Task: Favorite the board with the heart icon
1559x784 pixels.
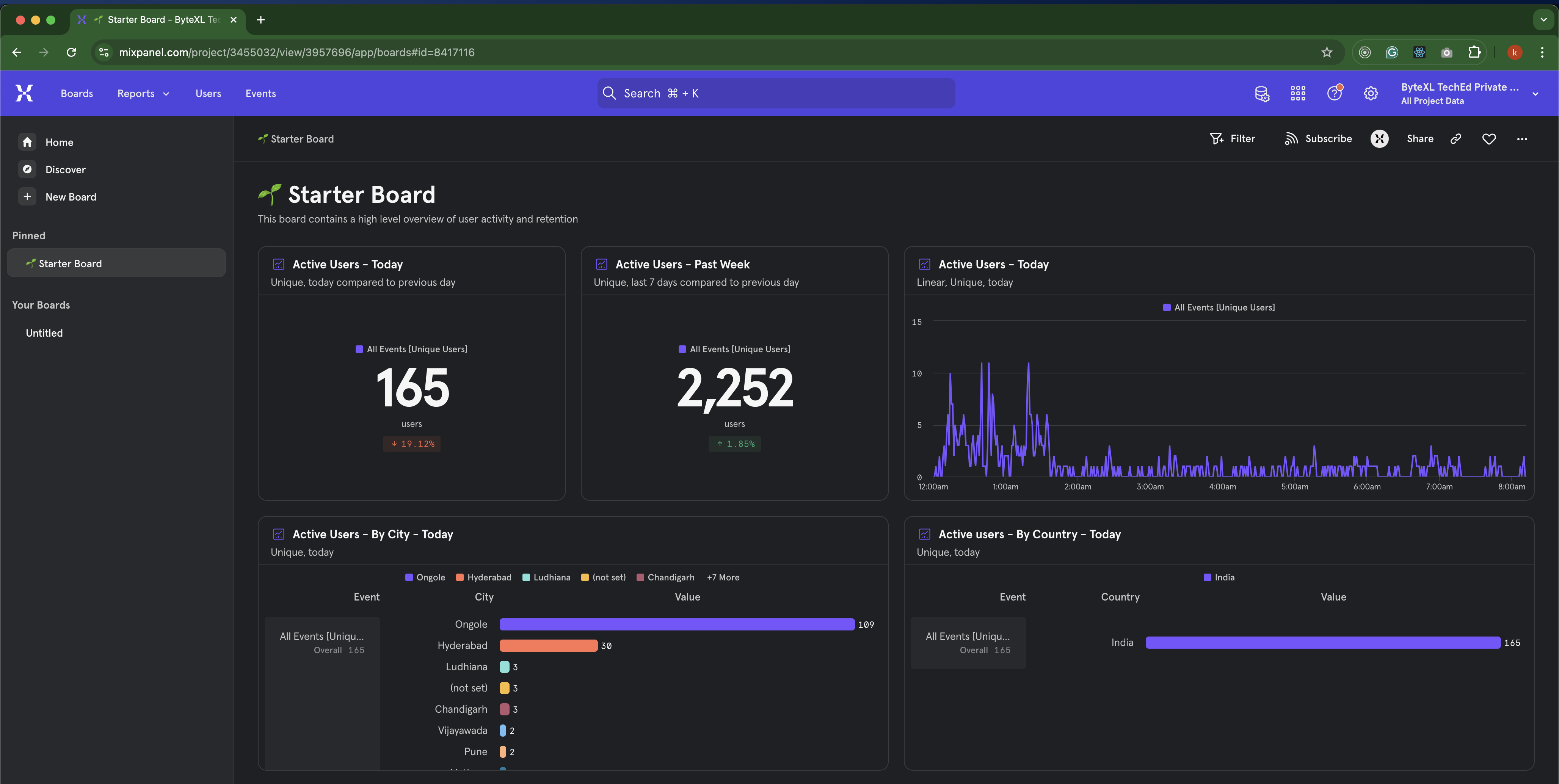Action: pos(1489,139)
